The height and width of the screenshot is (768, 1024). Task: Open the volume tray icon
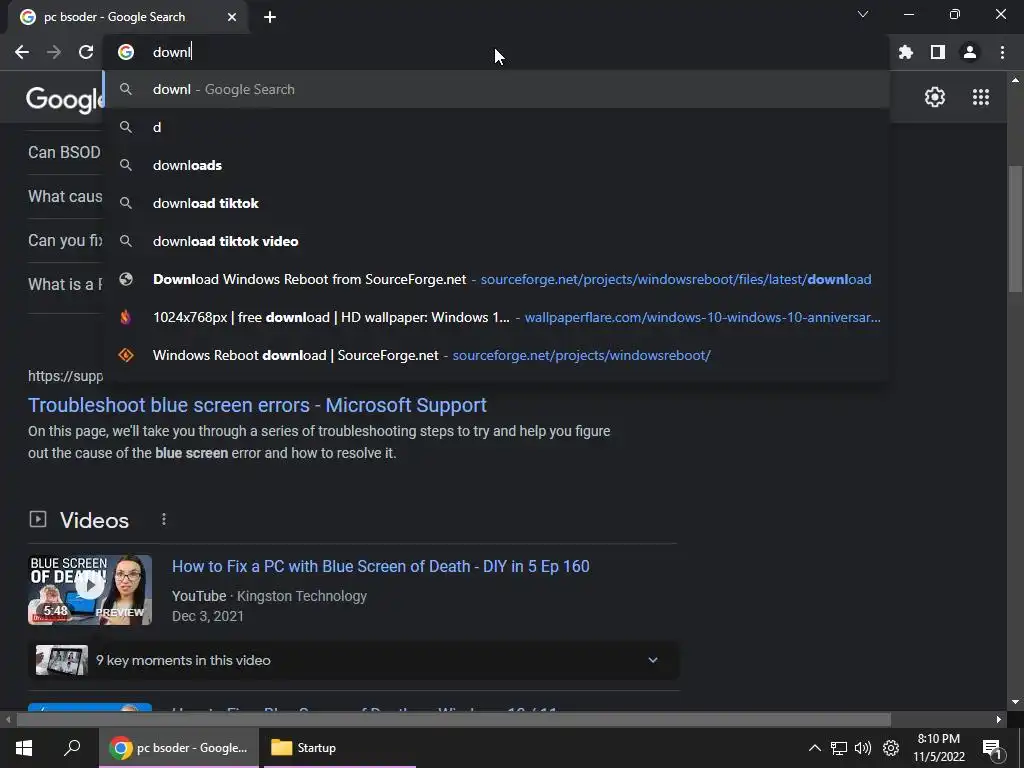[x=863, y=748]
